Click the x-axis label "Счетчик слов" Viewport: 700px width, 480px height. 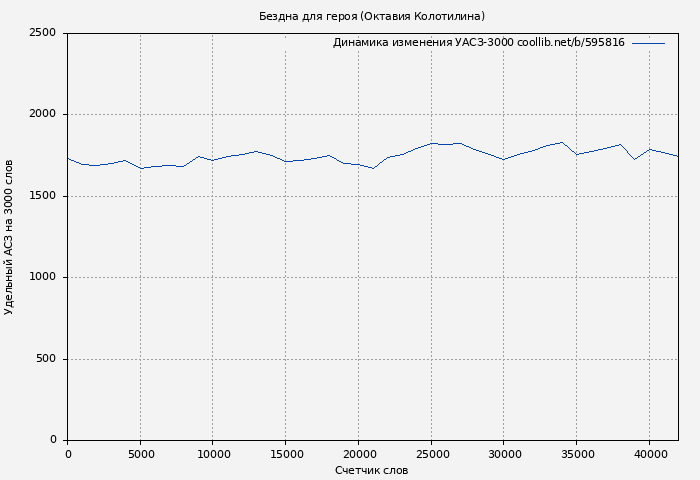click(371, 470)
